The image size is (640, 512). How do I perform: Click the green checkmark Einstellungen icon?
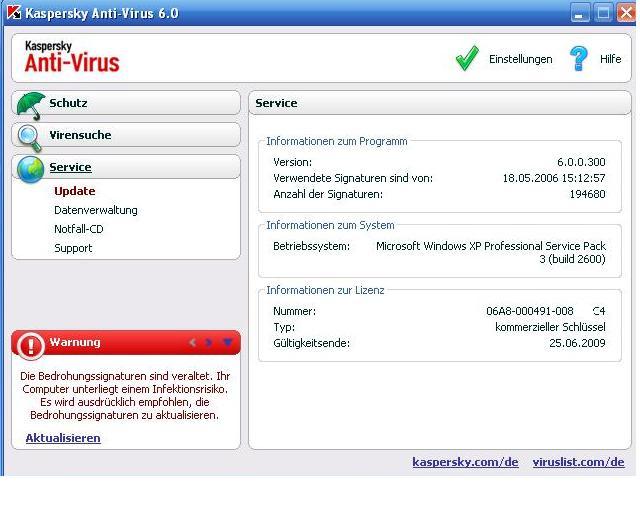tap(467, 58)
